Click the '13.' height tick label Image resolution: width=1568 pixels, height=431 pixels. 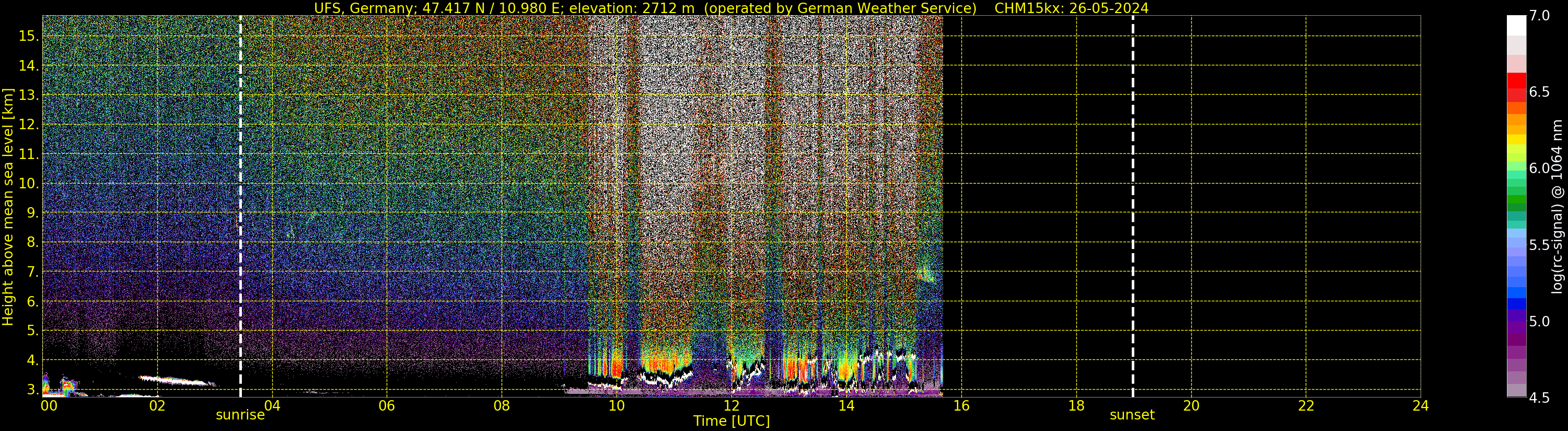tap(29, 95)
